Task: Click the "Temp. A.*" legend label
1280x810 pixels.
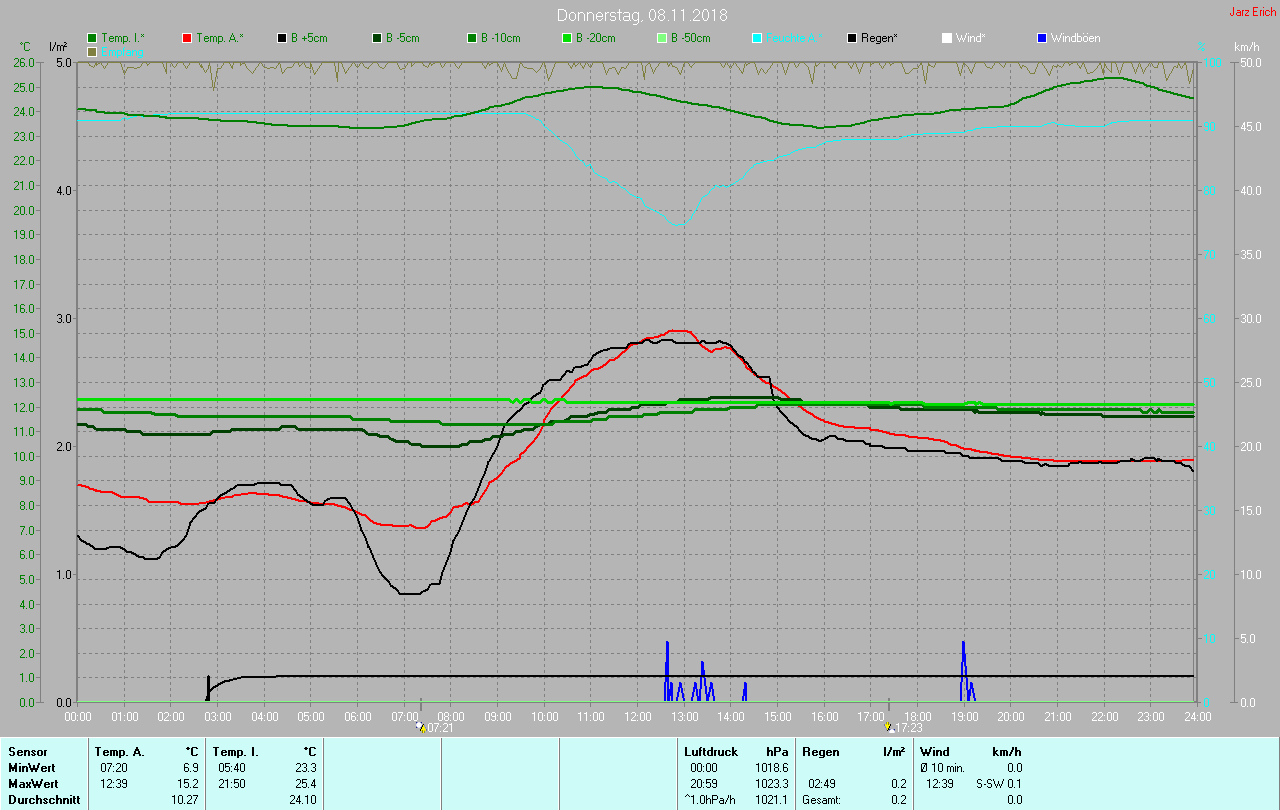Action: (218, 38)
